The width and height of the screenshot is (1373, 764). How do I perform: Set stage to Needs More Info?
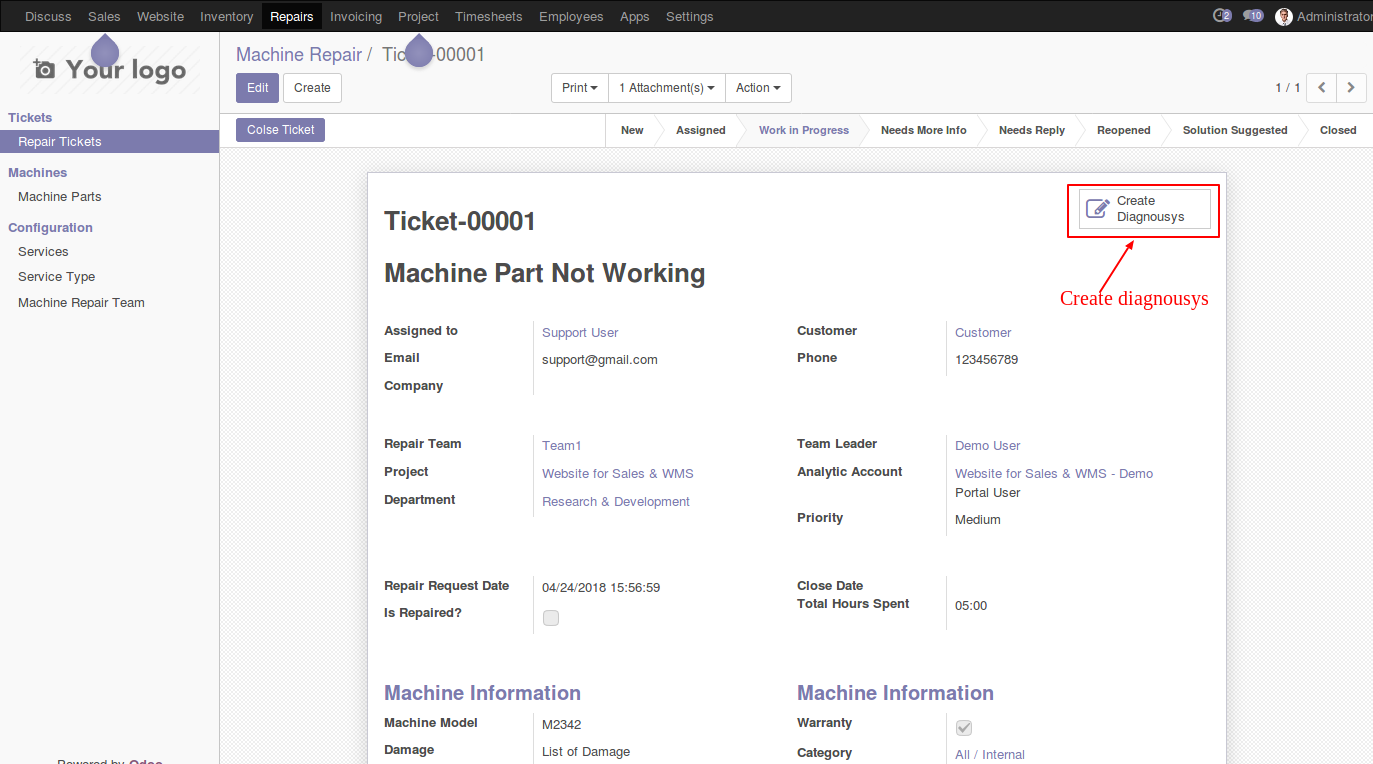(923, 130)
